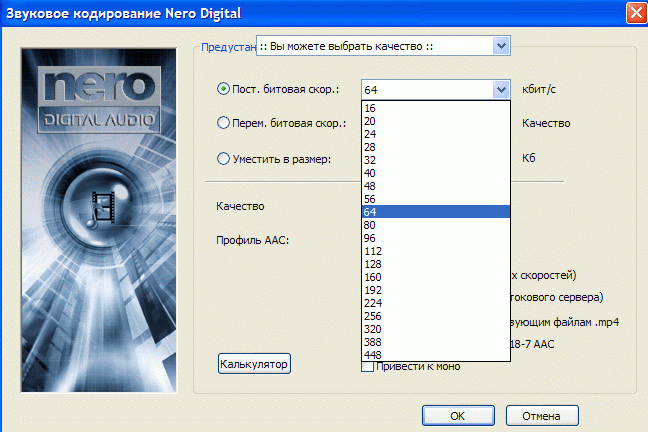Close the Nero Digital dialog window
The width and height of the screenshot is (648, 432).
[637, 13]
